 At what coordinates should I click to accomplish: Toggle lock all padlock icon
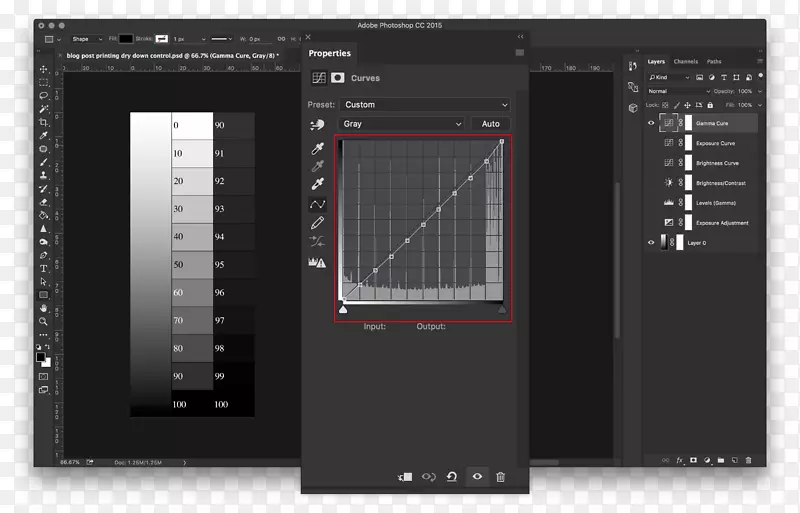coord(710,105)
